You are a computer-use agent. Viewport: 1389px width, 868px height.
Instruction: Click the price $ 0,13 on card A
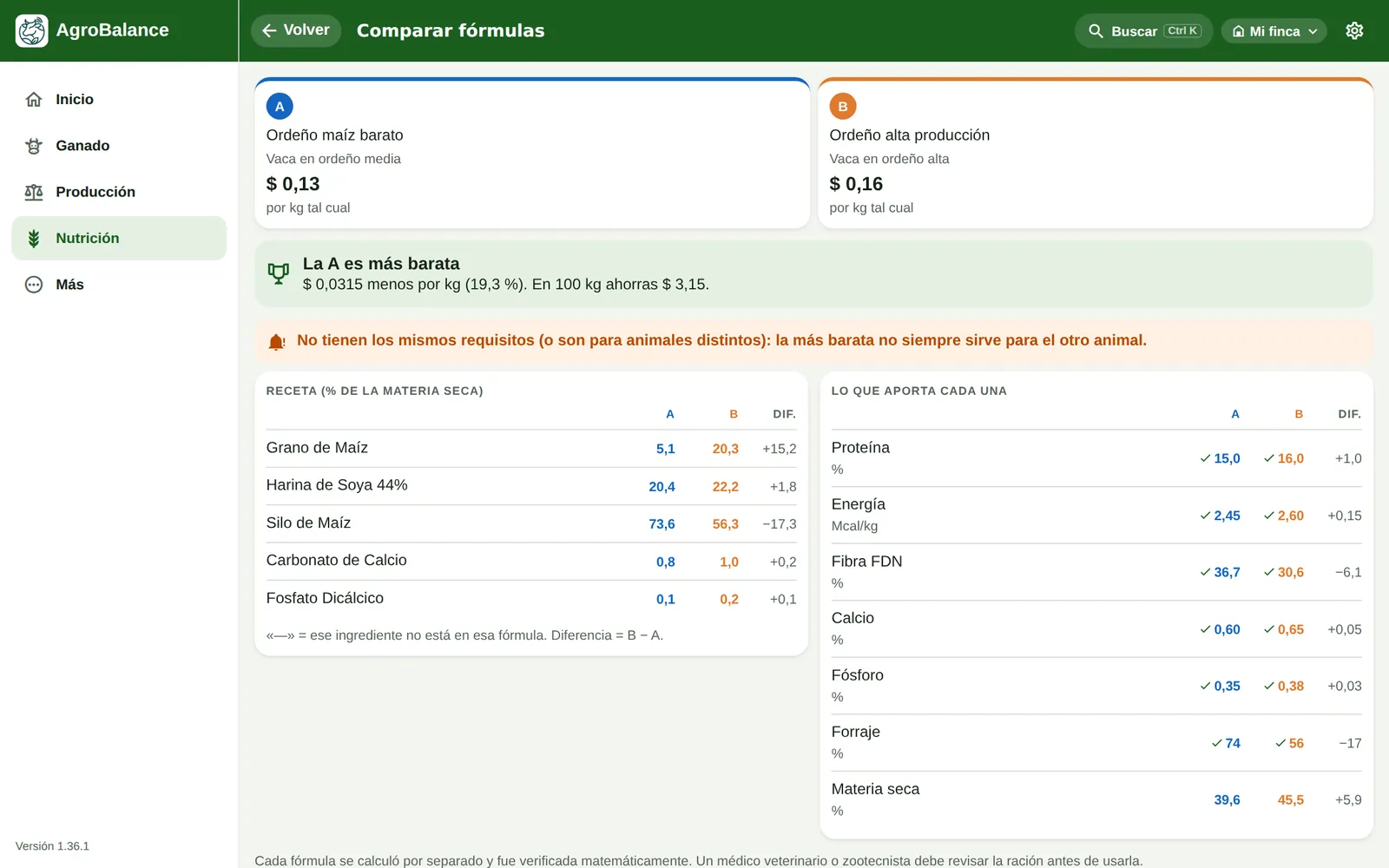click(293, 184)
